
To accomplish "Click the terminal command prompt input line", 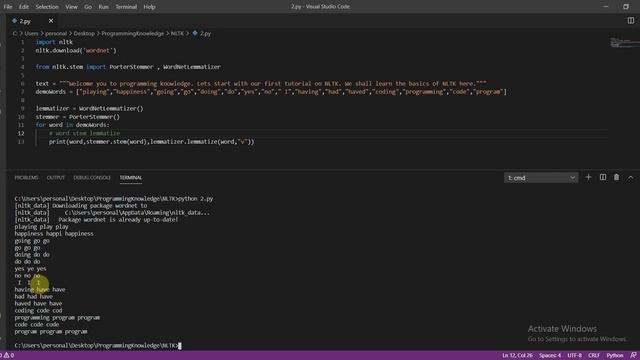I will [98, 346].
